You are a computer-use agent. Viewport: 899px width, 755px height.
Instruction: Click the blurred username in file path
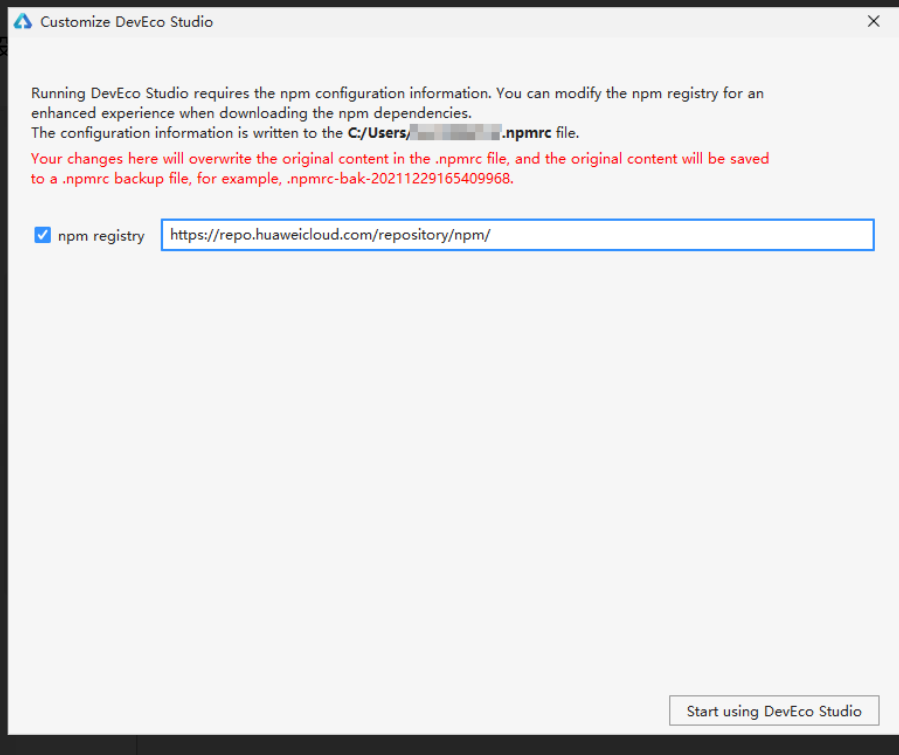460,133
